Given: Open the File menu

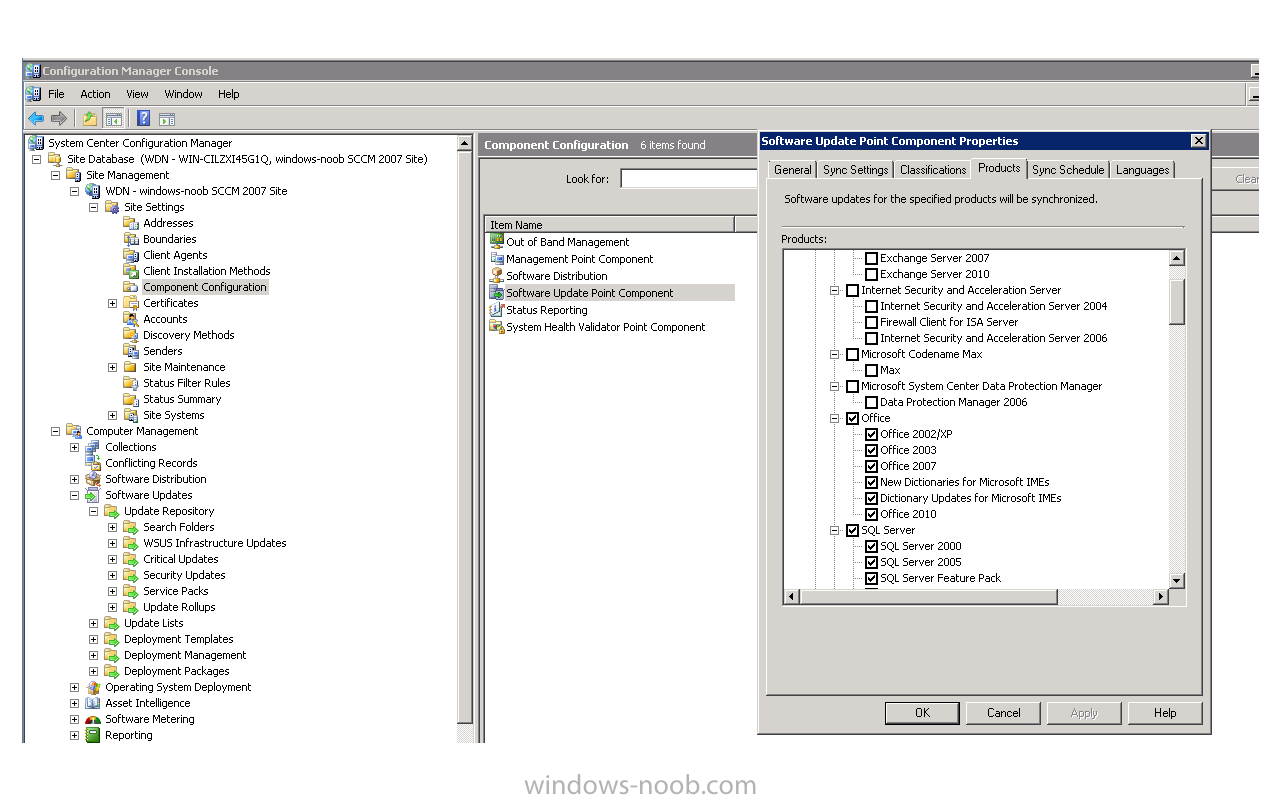Looking at the screenshot, I should (56, 94).
